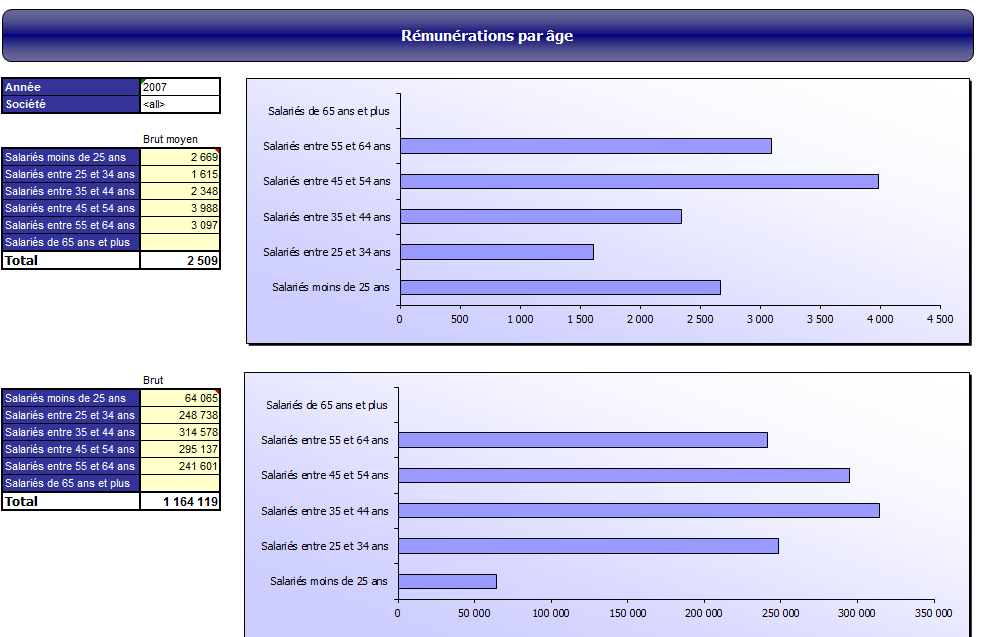The width and height of the screenshot is (986, 637).
Task: Click the 4 500 axis label in top chart
Action: click(939, 320)
